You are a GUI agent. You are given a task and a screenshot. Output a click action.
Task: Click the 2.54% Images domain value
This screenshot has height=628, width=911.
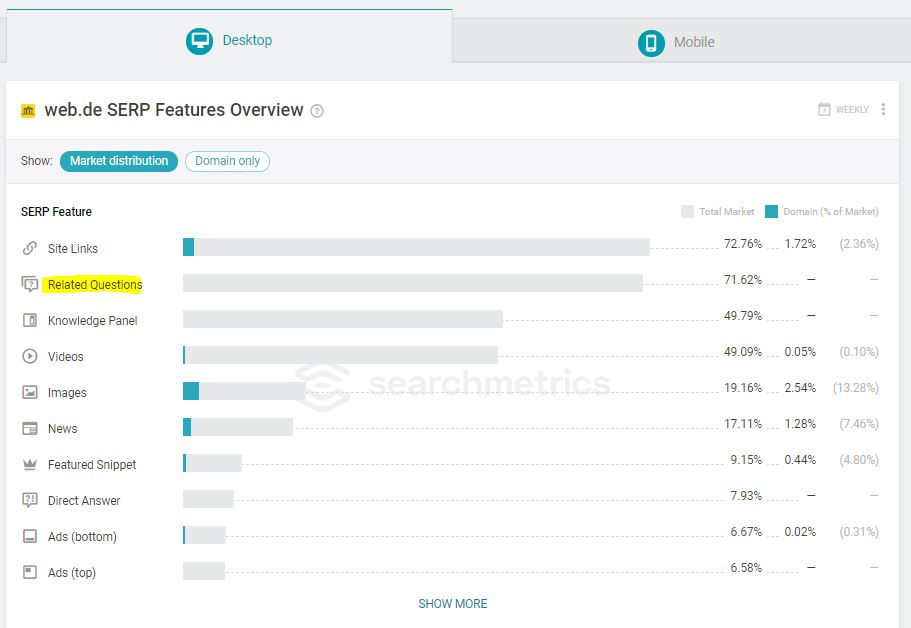[800, 388]
